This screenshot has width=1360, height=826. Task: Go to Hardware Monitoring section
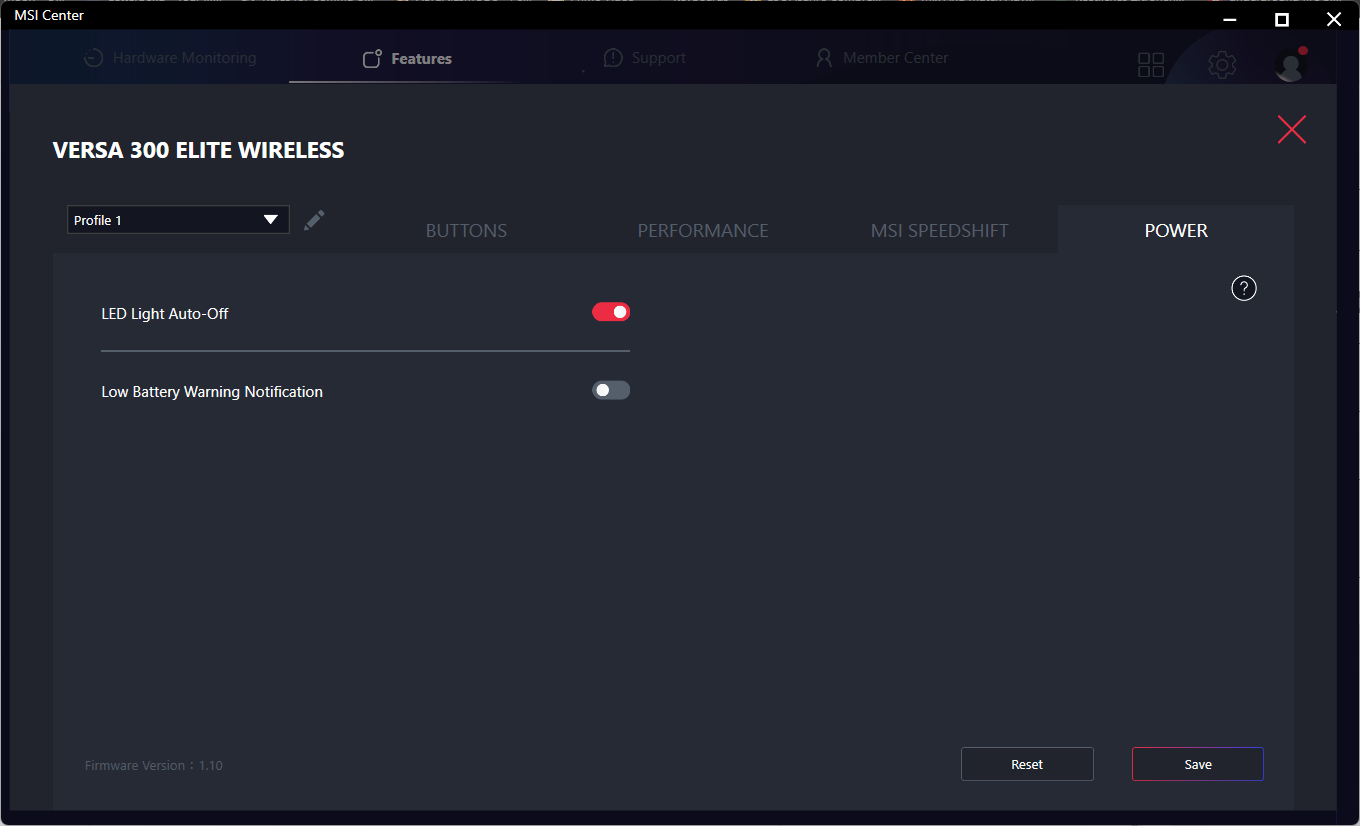tap(169, 58)
